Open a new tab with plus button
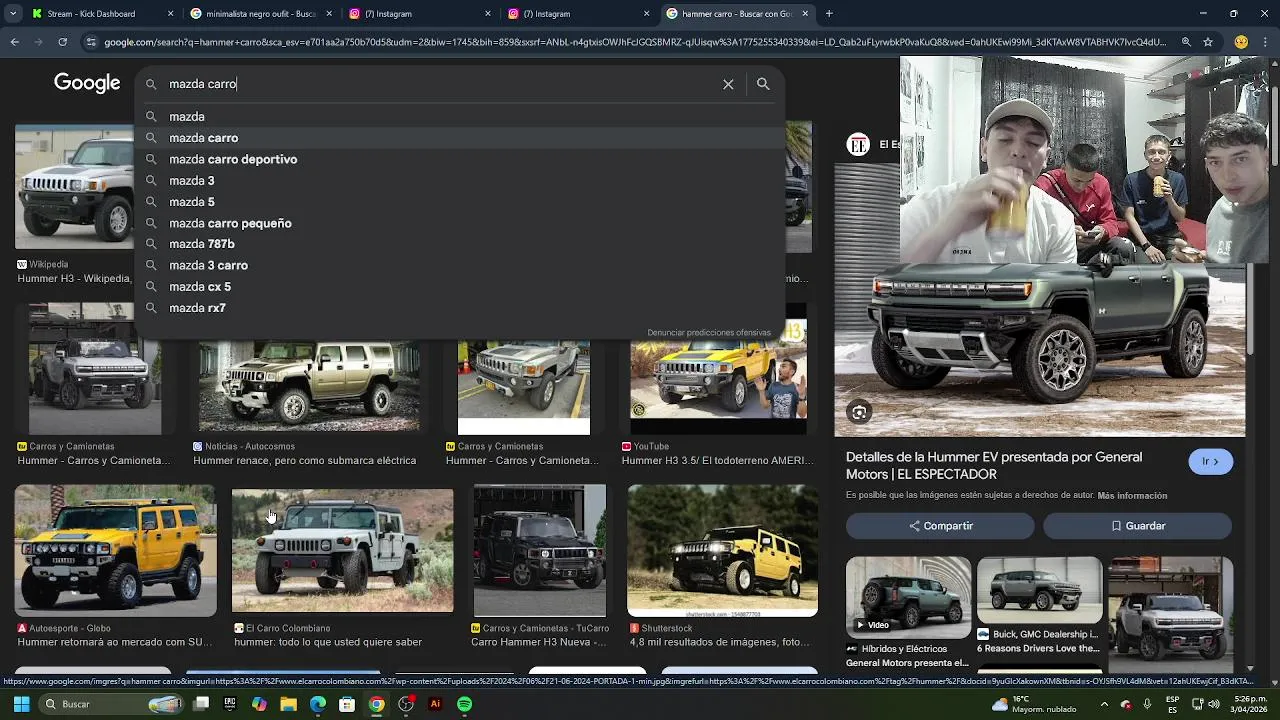The image size is (1280, 720). pyautogui.click(x=829, y=14)
